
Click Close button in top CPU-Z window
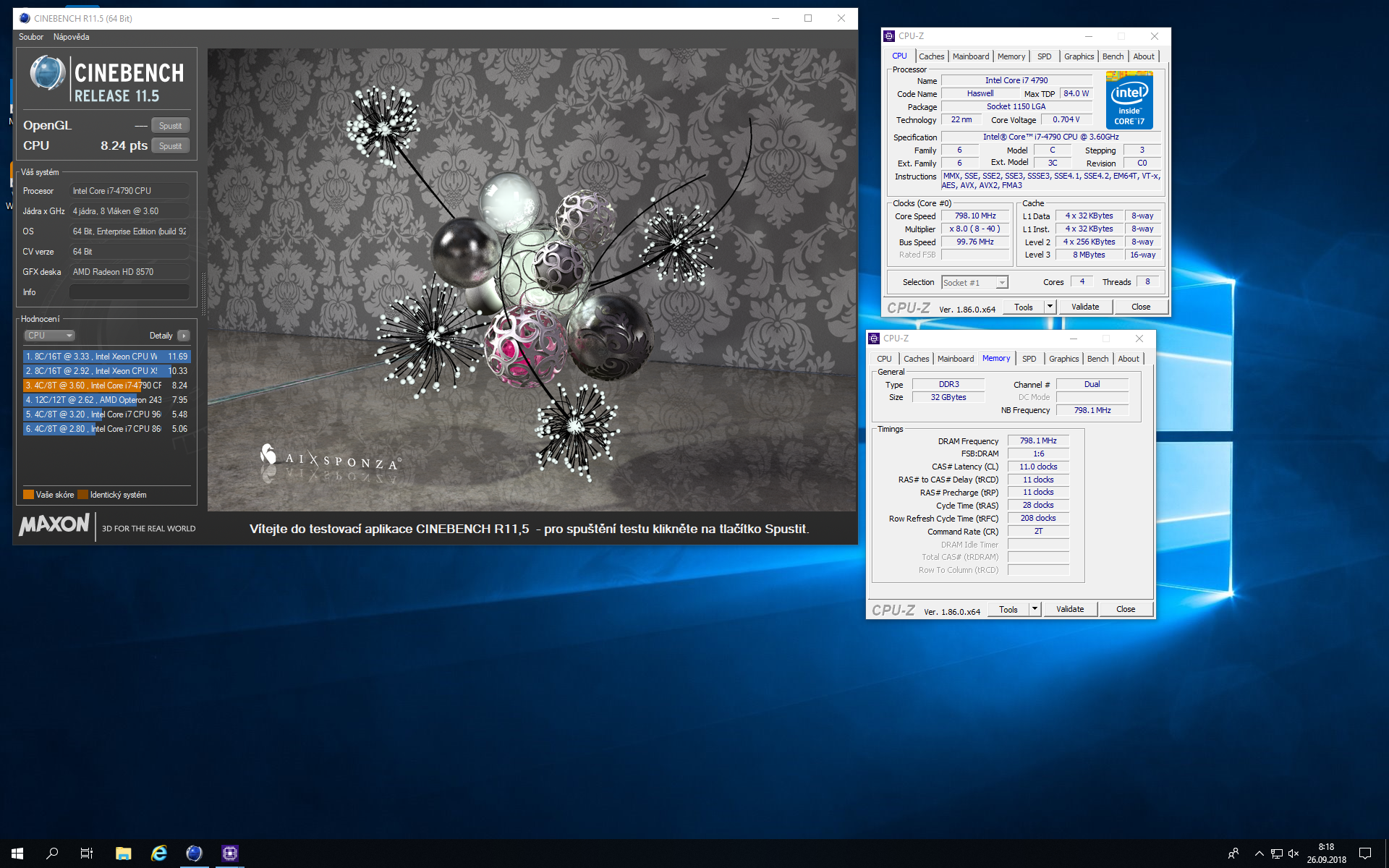1141,307
